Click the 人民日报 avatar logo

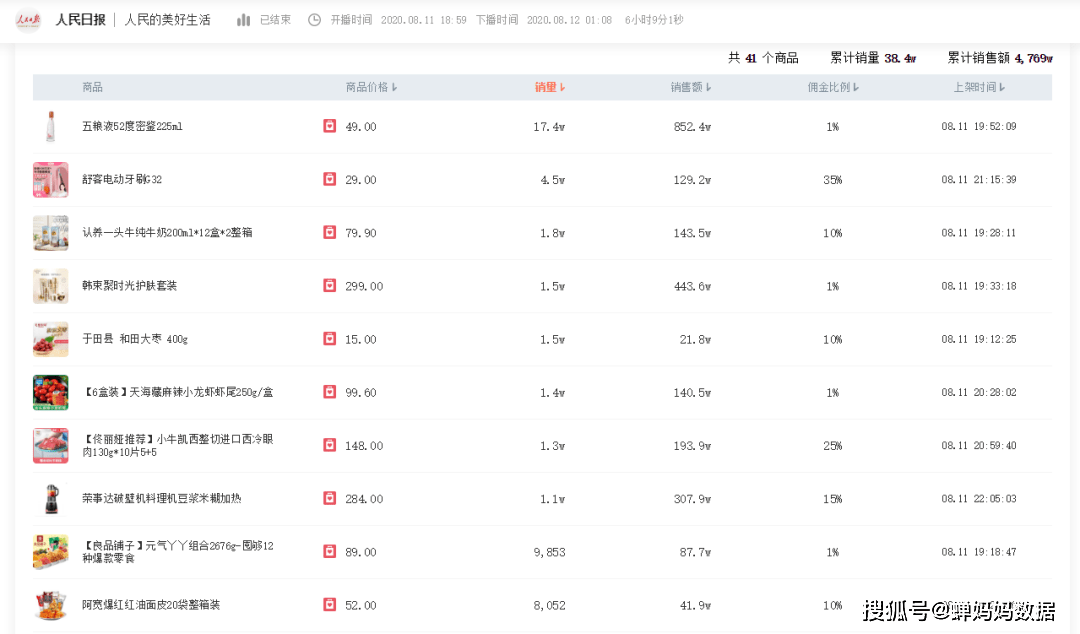(28, 20)
